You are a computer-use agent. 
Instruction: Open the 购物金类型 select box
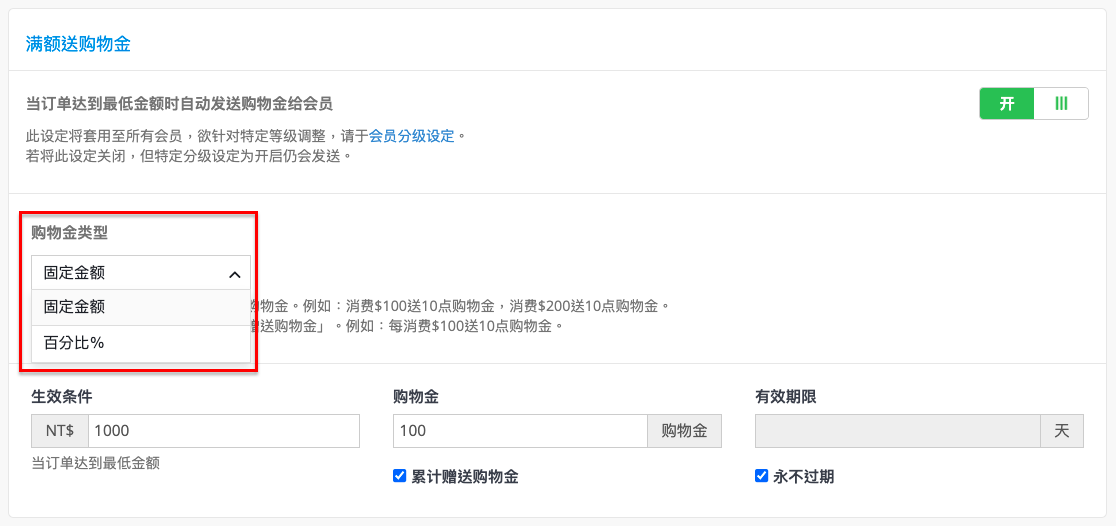pos(141,273)
